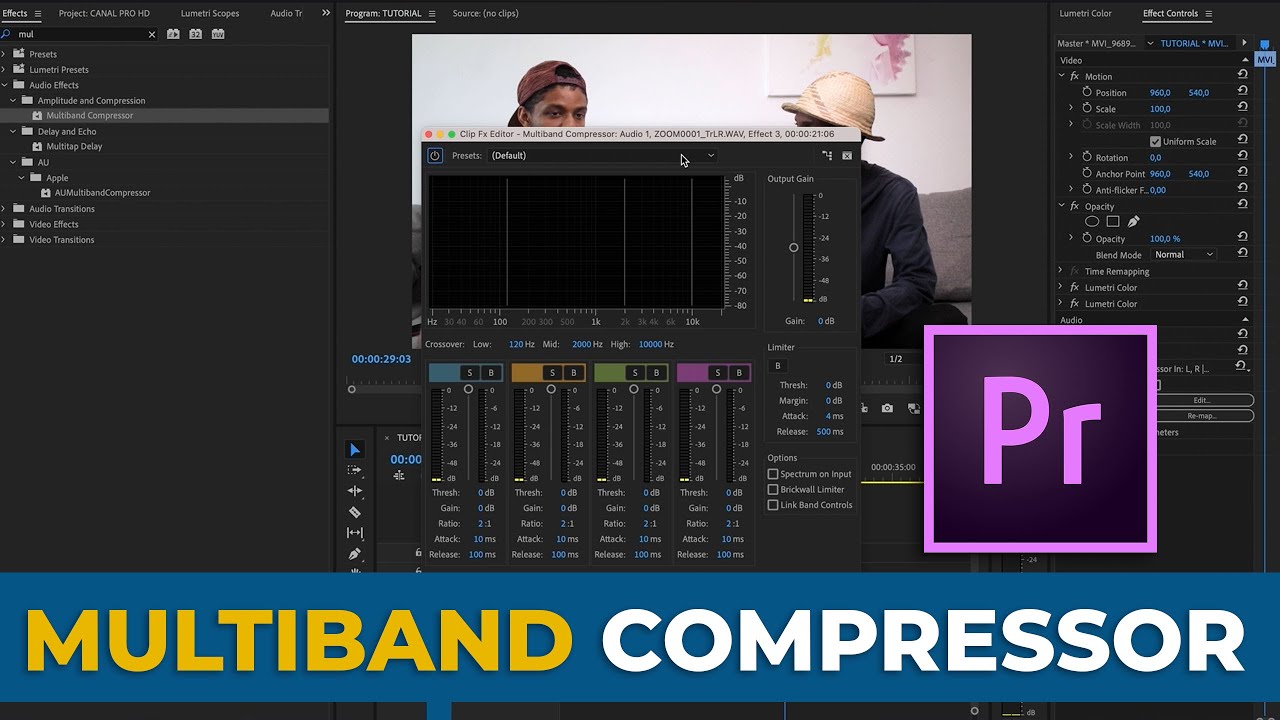Click the purple band threshold slider handle
The width and height of the screenshot is (1280, 720).
click(x=716, y=389)
